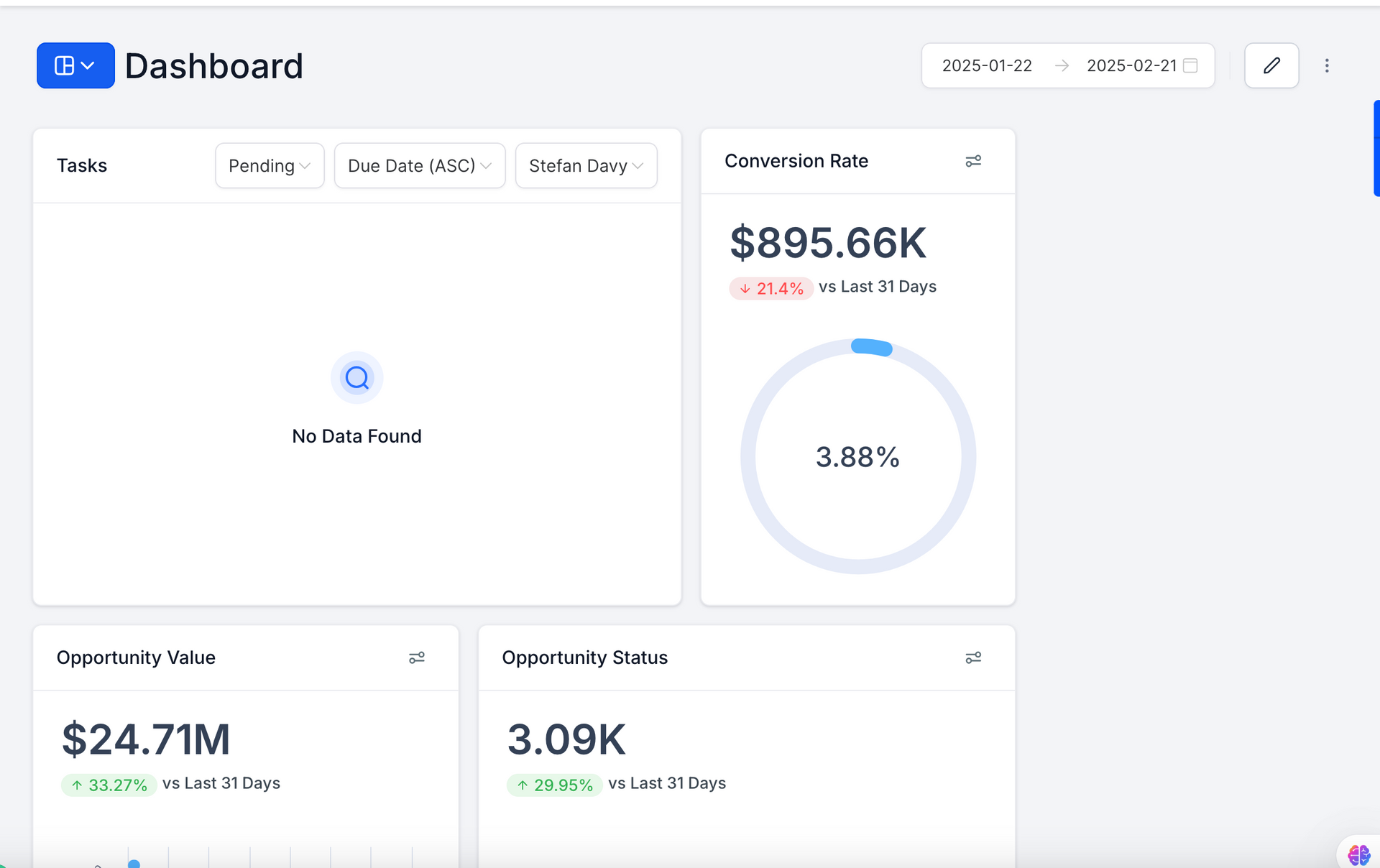
Task: Open the three-dot more options menu
Action: click(1327, 65)
